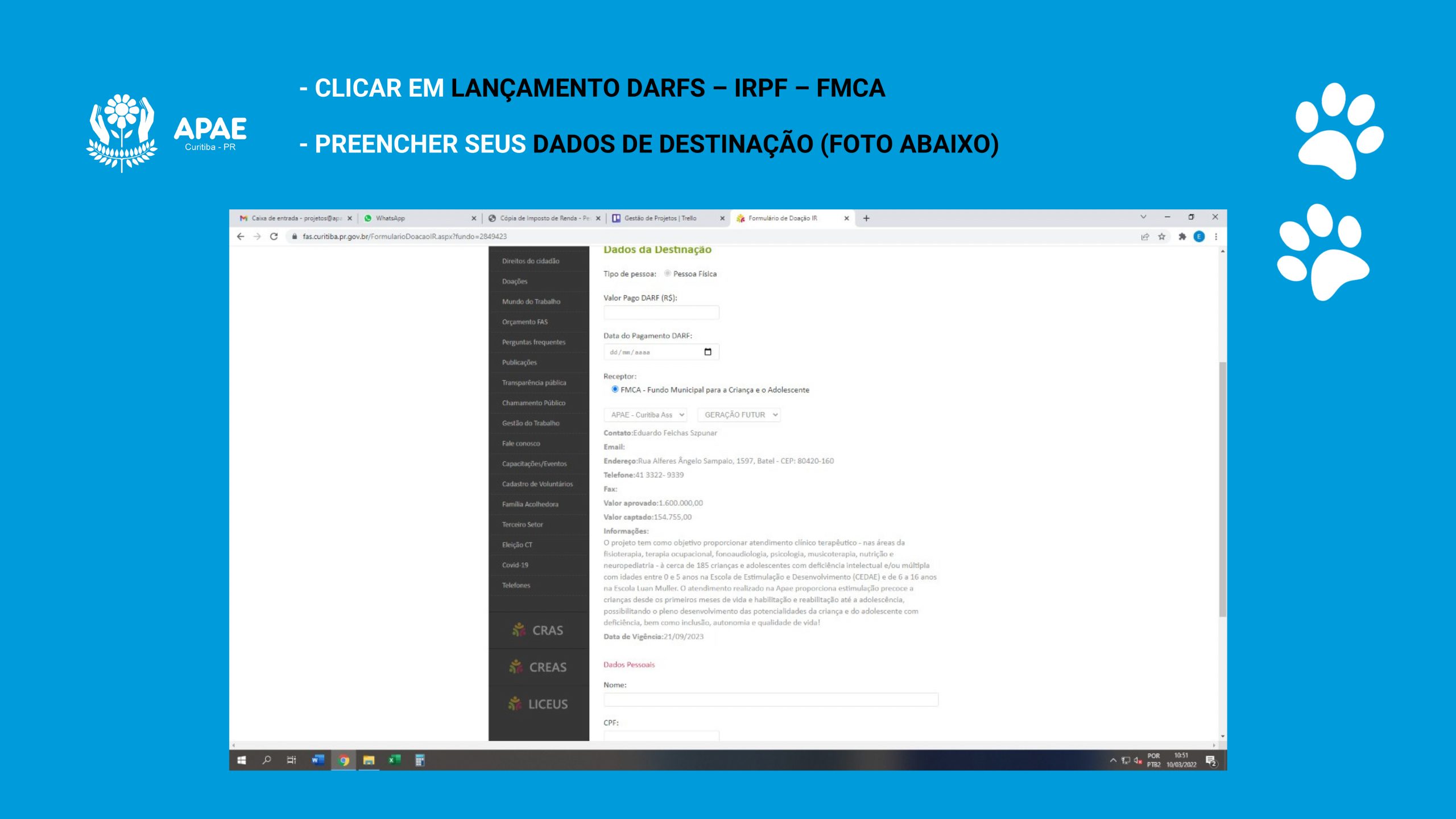The height and width of the screenshot is (819, 1456).
Task: Click the browser address bar URL
Action: click(404, 237)
